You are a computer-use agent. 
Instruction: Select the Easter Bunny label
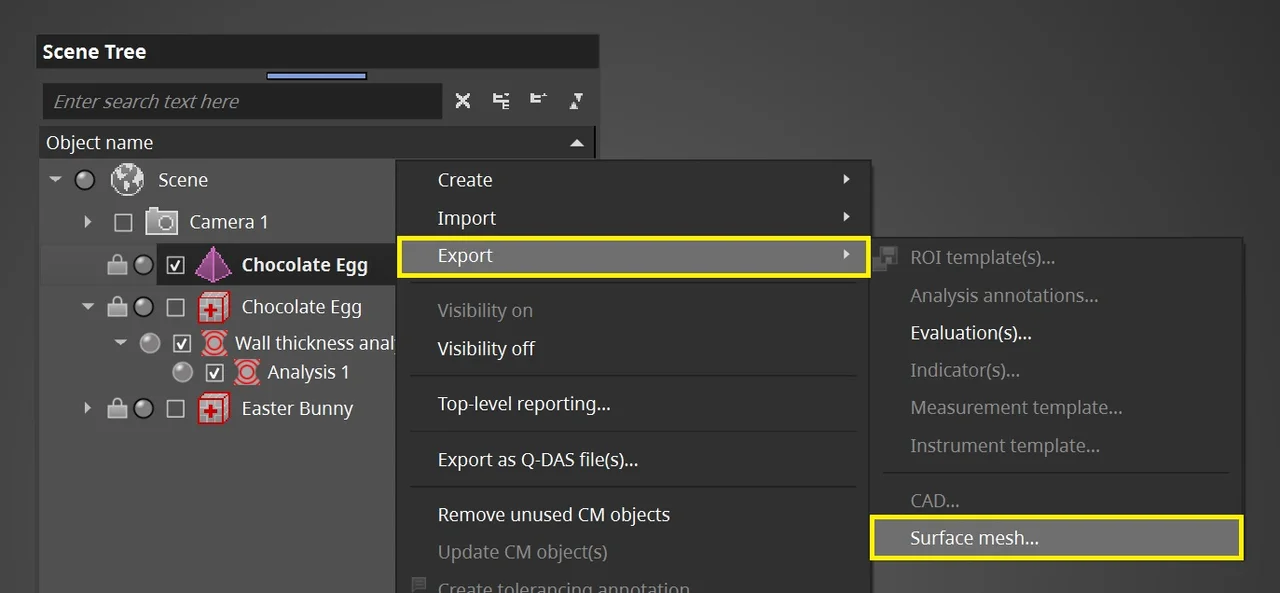(x=297, y=408)
